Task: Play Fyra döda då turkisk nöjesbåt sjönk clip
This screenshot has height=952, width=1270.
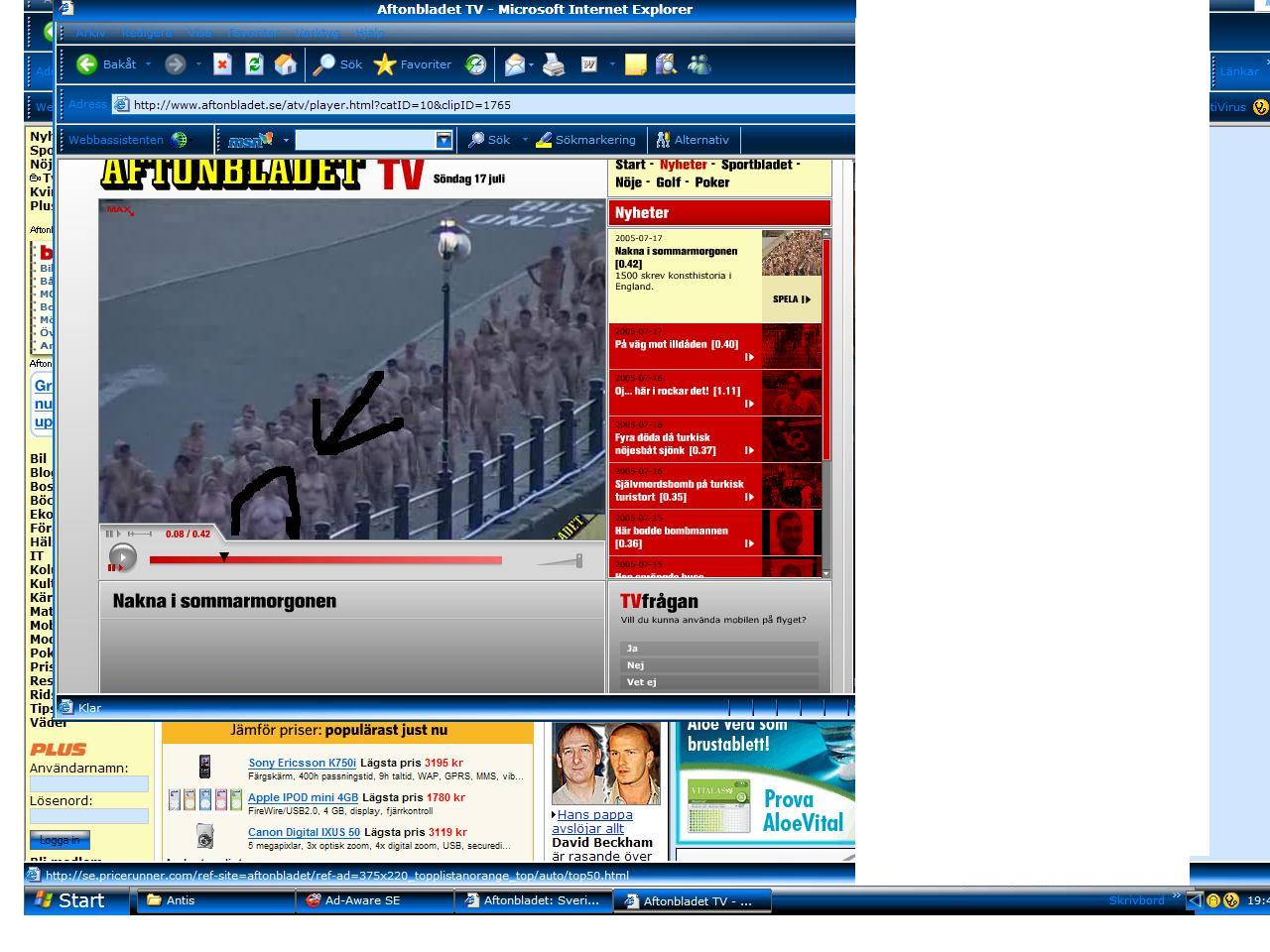Action: coord(749,450)
